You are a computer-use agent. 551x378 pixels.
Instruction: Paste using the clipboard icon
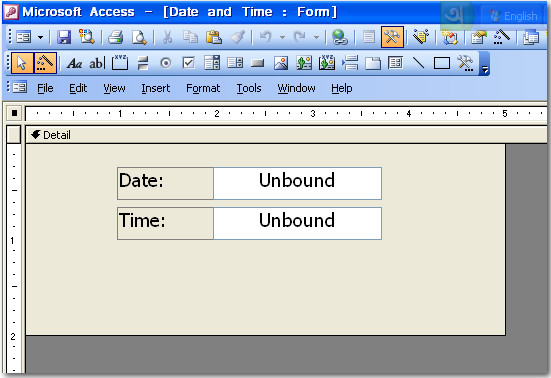point(214,37)
